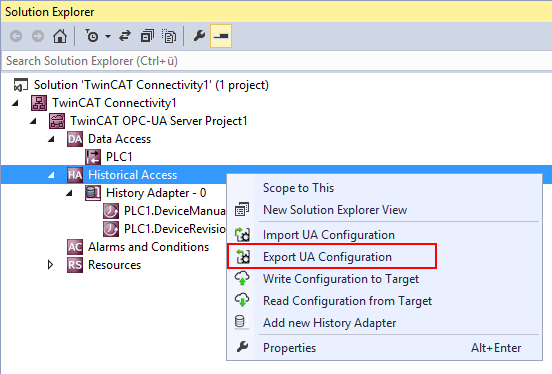The image size is (552, 374).
Task: Expand the Resources node
Action: coord(50,265)
